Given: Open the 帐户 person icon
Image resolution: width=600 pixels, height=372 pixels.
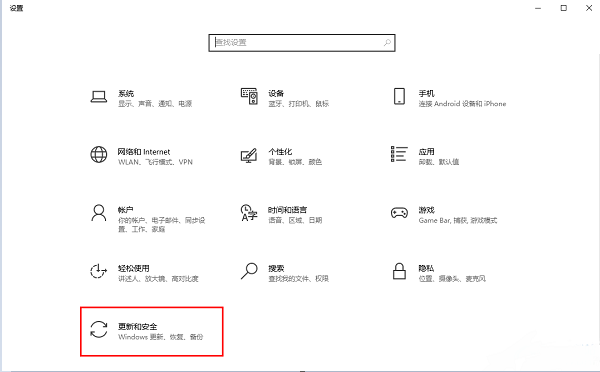Looking at the screenshot, I should click(x=99, y=213).
